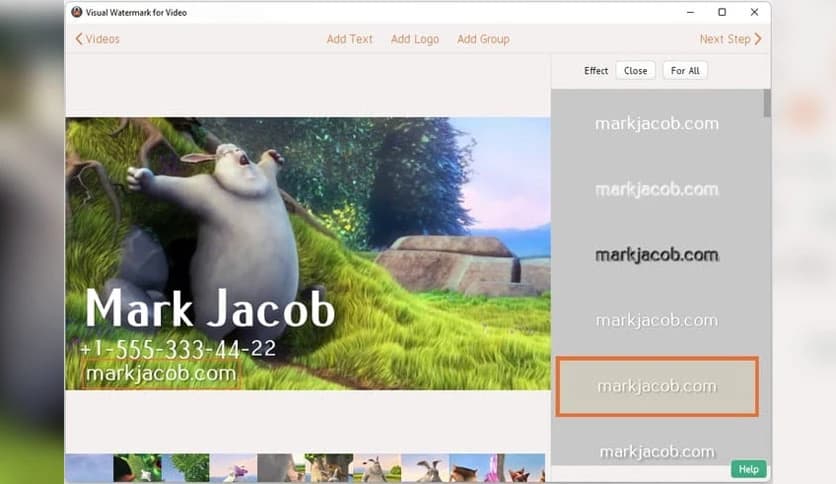Select the bottom partially visible effect

pyautogui.click(x=657, y=451)
